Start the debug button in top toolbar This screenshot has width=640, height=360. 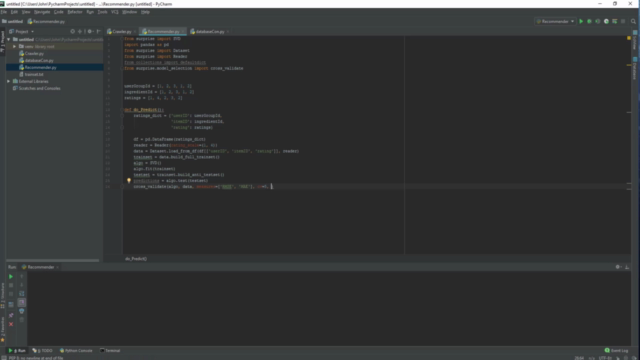[589, 21]
